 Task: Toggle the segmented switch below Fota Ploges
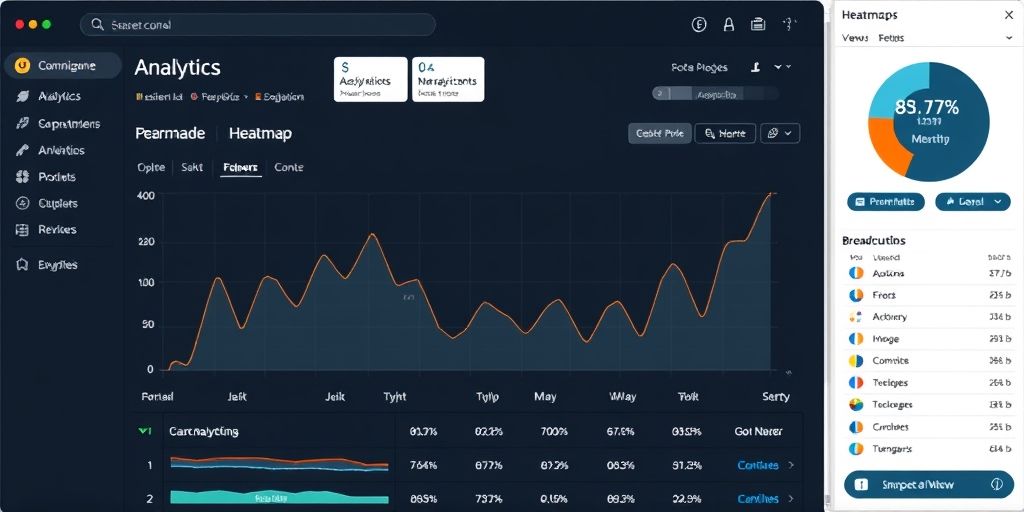[715, 93]
